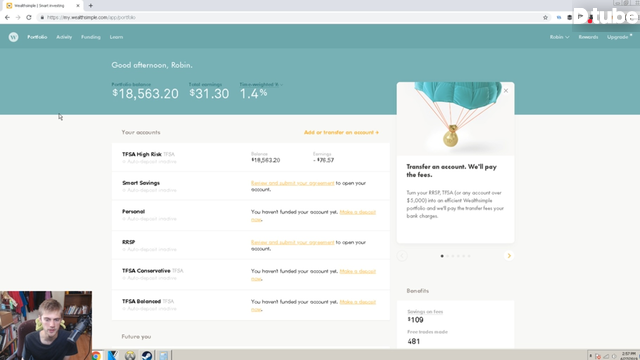Click the previous arrow of promo carousel
640x360 pixels.
click(x=402, y=256)
